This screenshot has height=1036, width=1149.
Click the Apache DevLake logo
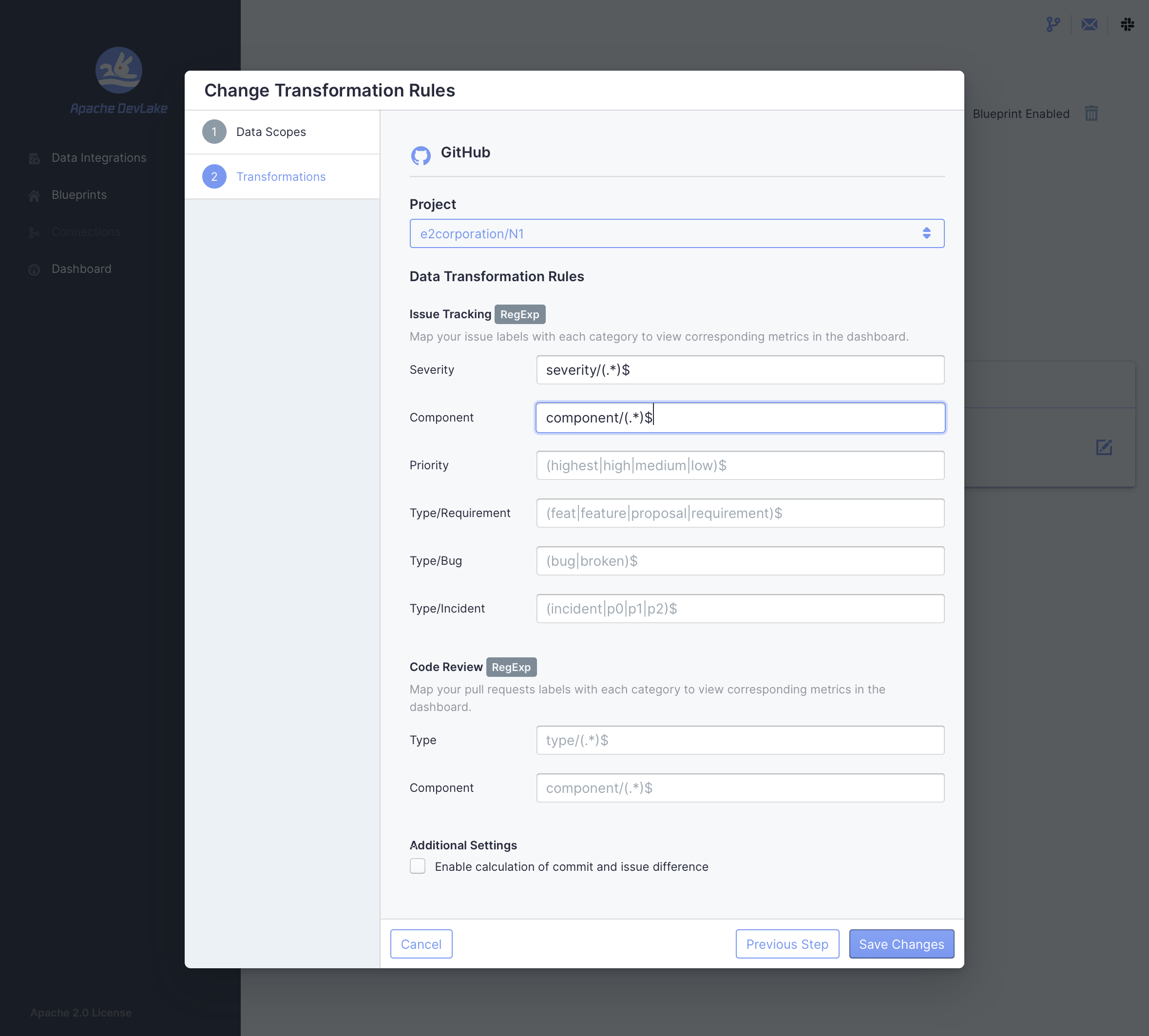pos(118,71)
